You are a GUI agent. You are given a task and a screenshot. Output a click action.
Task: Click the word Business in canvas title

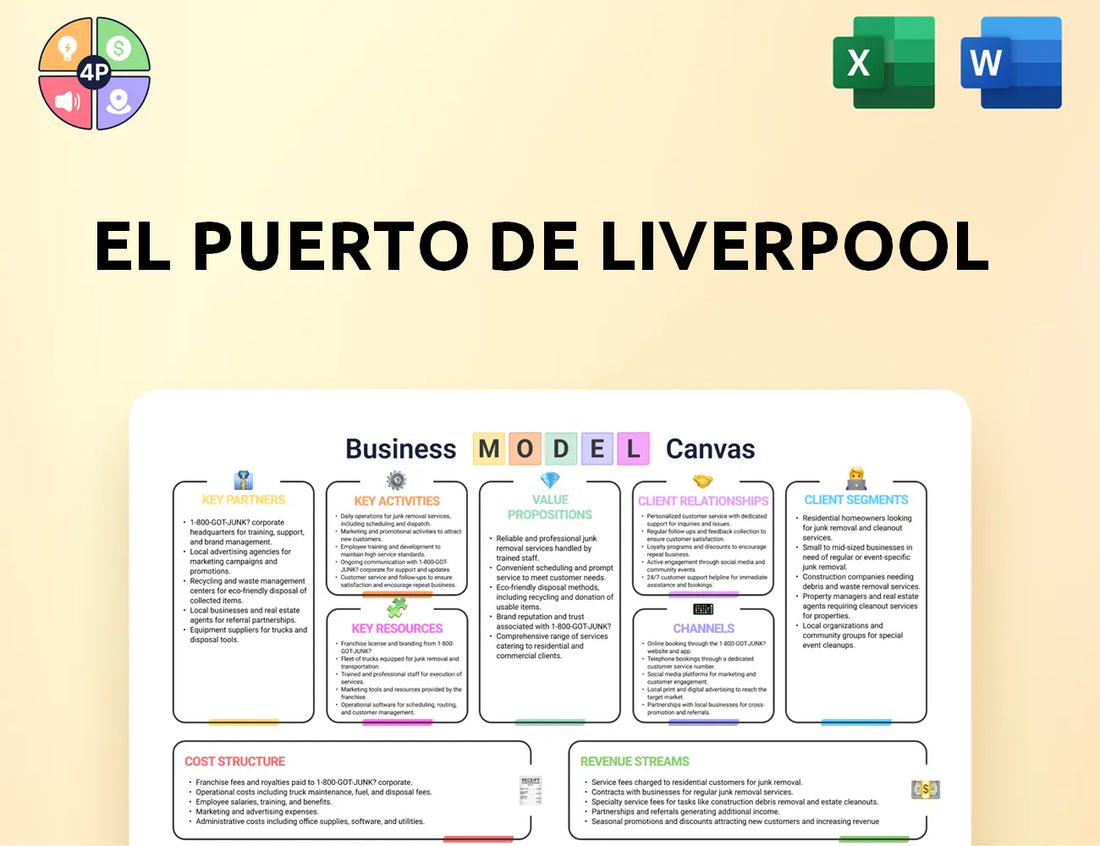[x=401, y=449]
